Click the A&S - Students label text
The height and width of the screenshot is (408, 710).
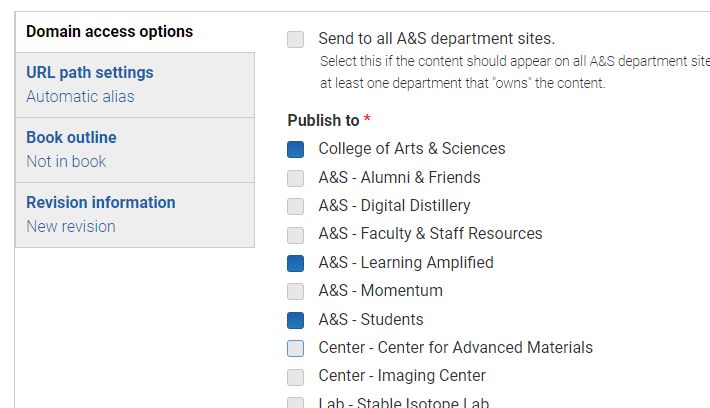pos(371,319)
